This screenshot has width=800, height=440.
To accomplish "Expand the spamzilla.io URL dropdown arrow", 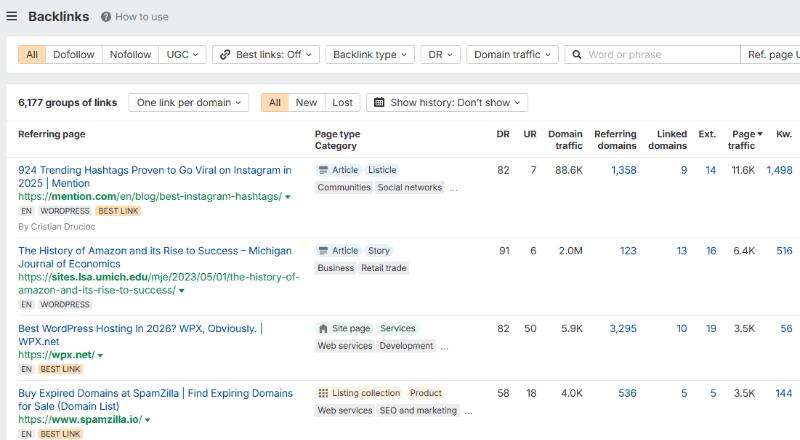I will pyautogui.click(x=147, y=420).
